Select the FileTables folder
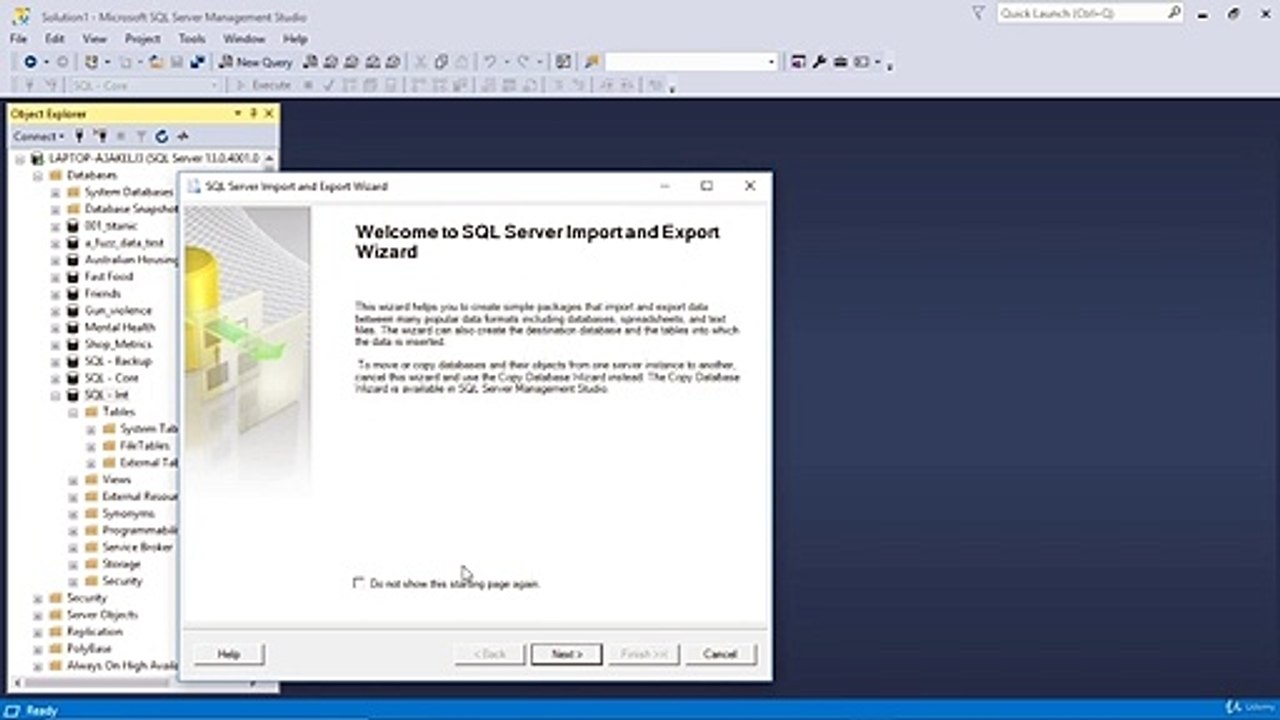Image resolution: width=1280 pixels, height=720 pixels. click(x=145, y=446)
